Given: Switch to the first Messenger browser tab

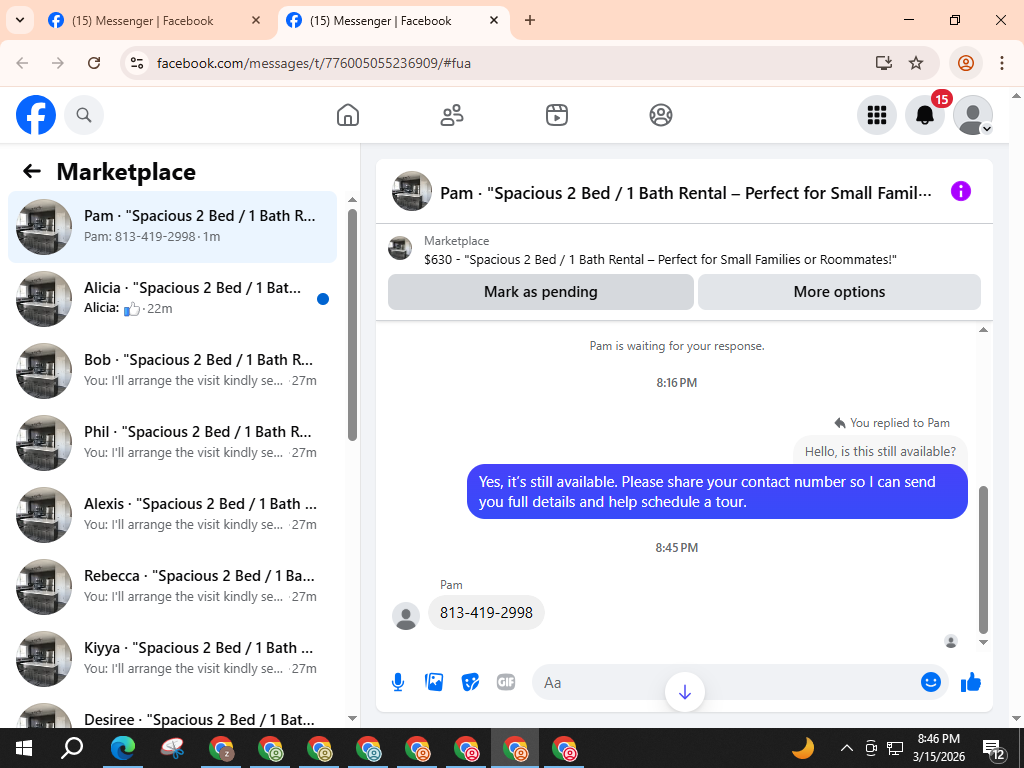Looking at the screenshot, I should pos(155,20).
